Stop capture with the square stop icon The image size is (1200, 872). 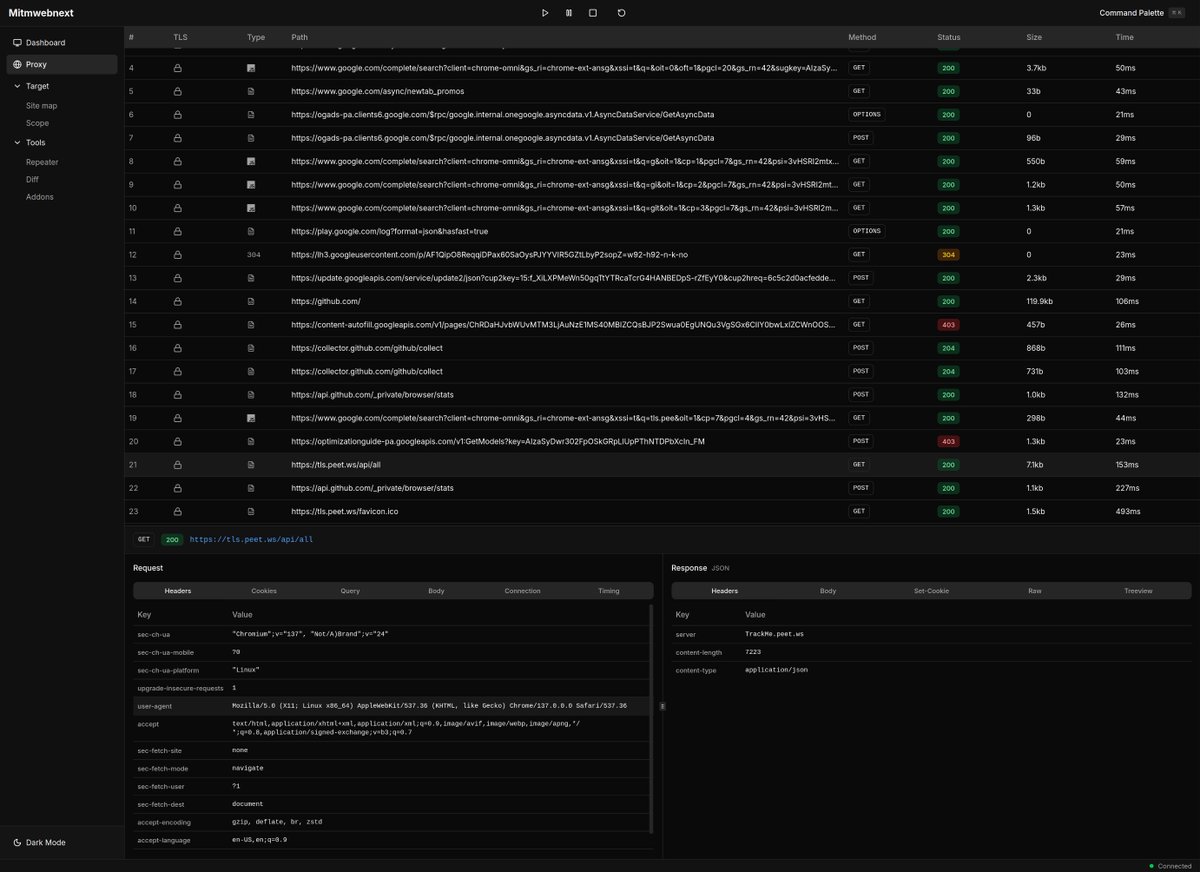593,13
